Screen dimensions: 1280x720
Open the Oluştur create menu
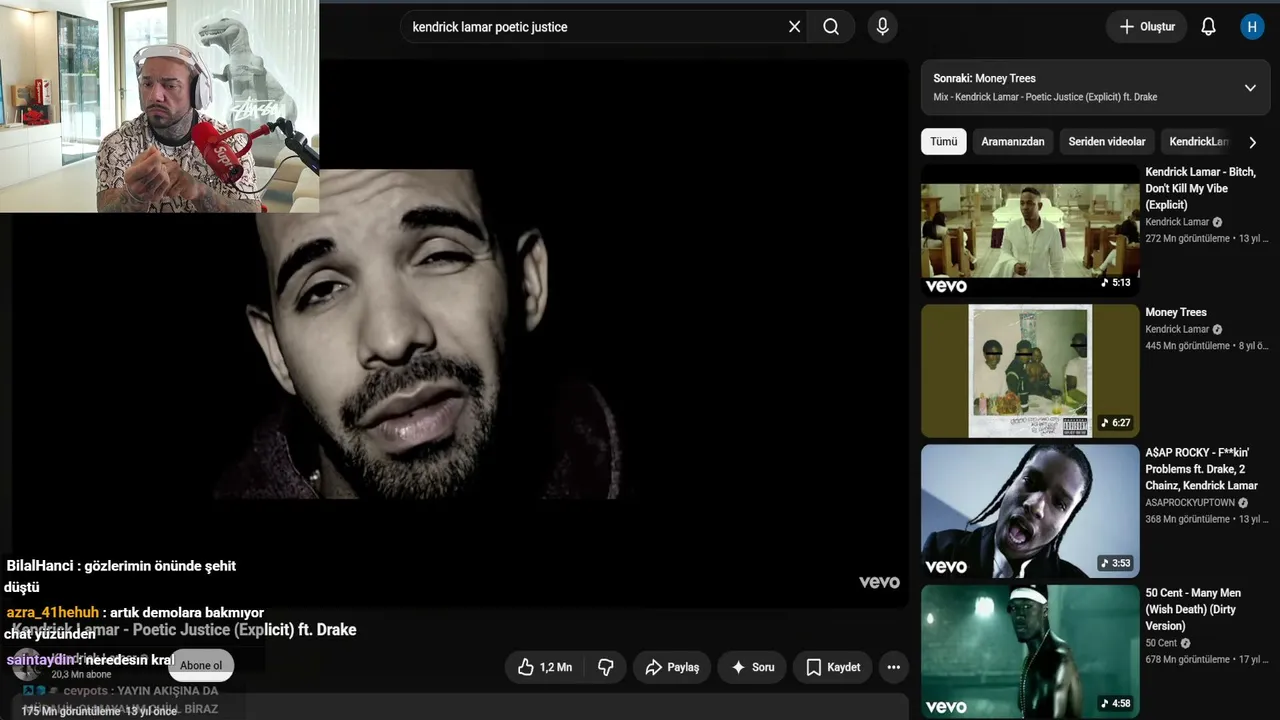(1146, 27)
